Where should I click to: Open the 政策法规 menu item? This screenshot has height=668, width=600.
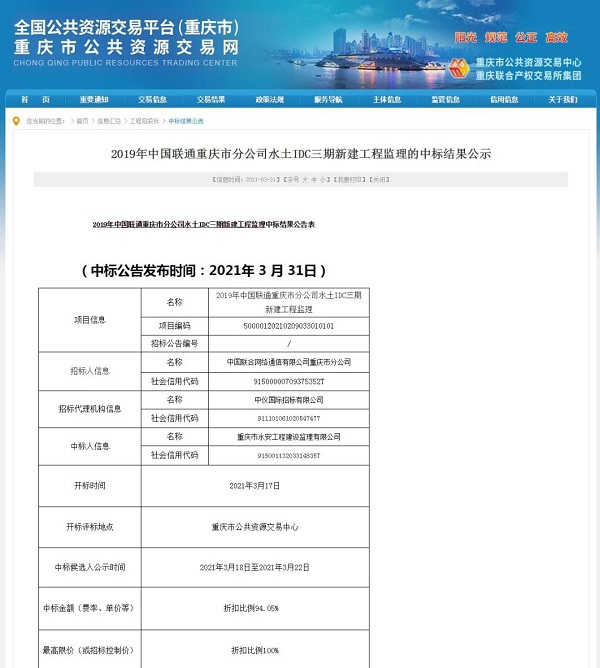[x=269, y=100]
